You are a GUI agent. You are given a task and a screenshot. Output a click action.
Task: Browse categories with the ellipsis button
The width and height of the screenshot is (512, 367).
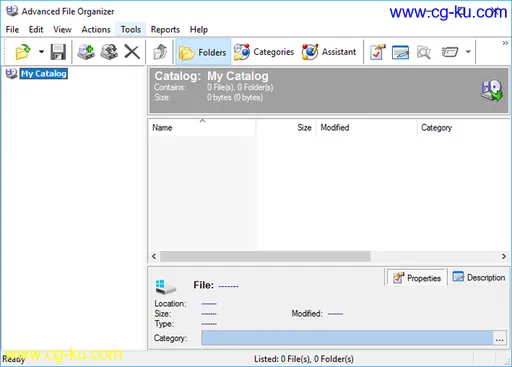[500, 338]
